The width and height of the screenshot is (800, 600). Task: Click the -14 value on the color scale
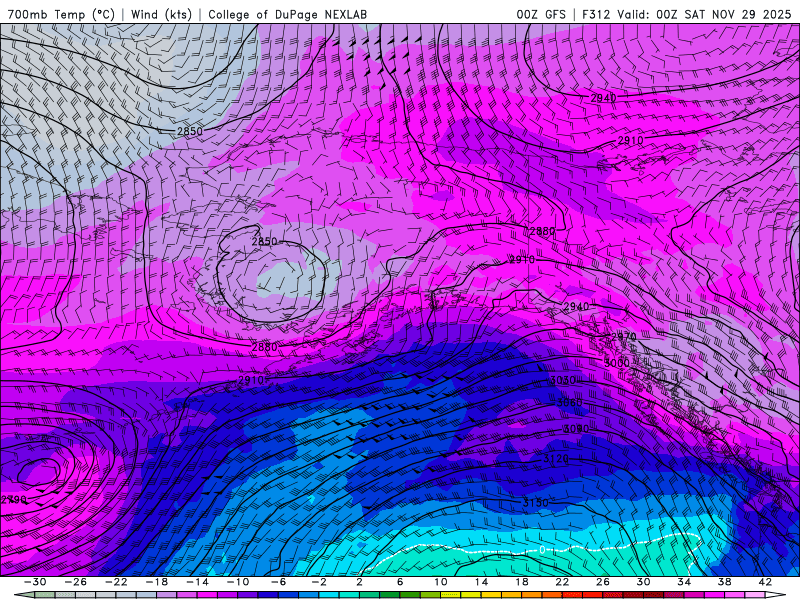click(197, 582)
